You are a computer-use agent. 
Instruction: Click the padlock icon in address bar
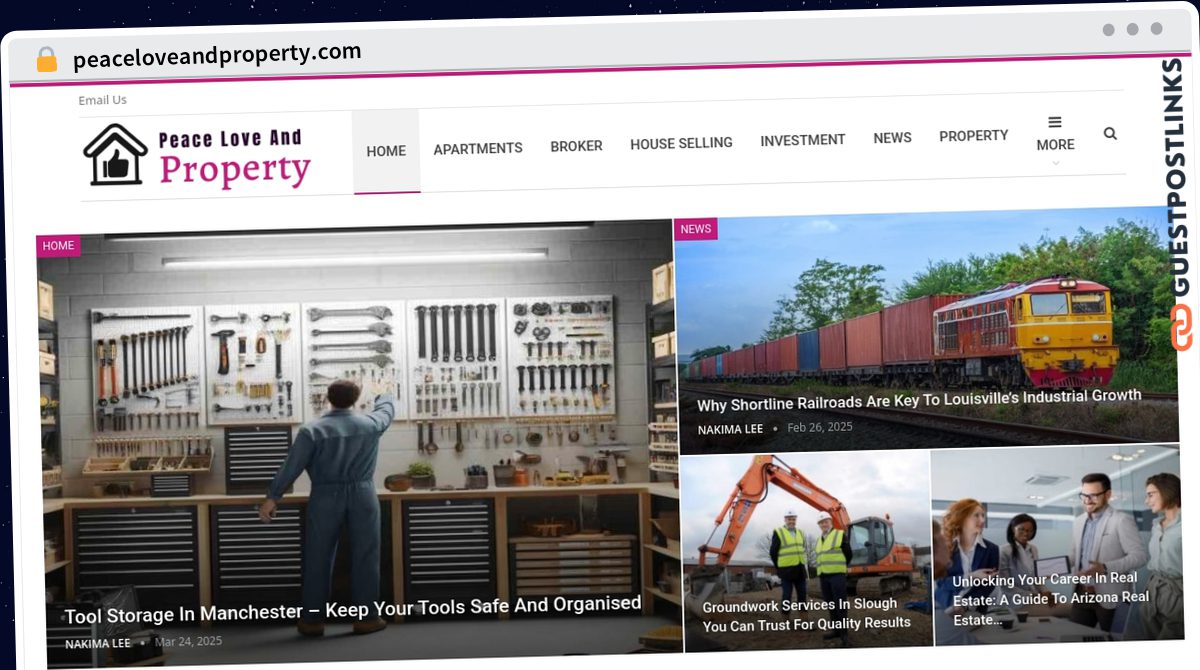pos(47,59)
